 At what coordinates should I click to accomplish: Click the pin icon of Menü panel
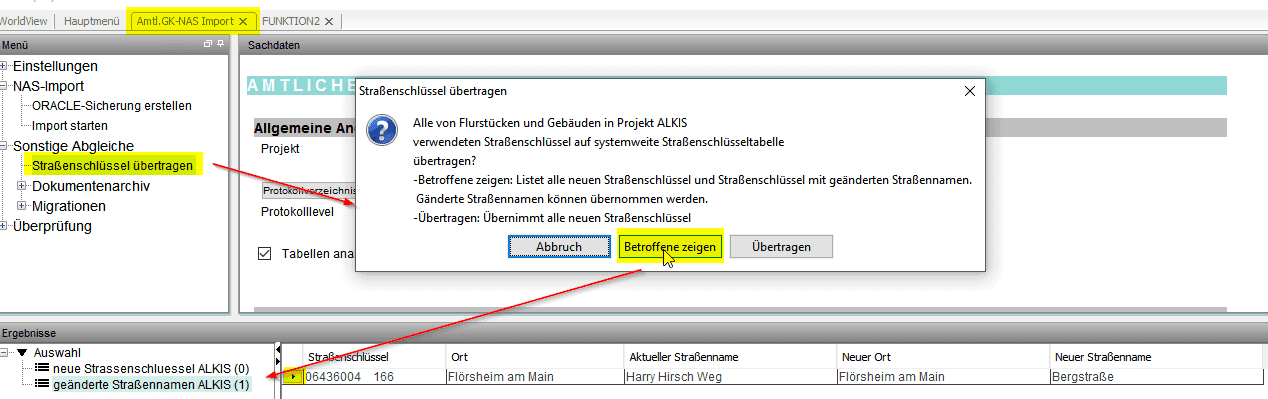(220, 45)
